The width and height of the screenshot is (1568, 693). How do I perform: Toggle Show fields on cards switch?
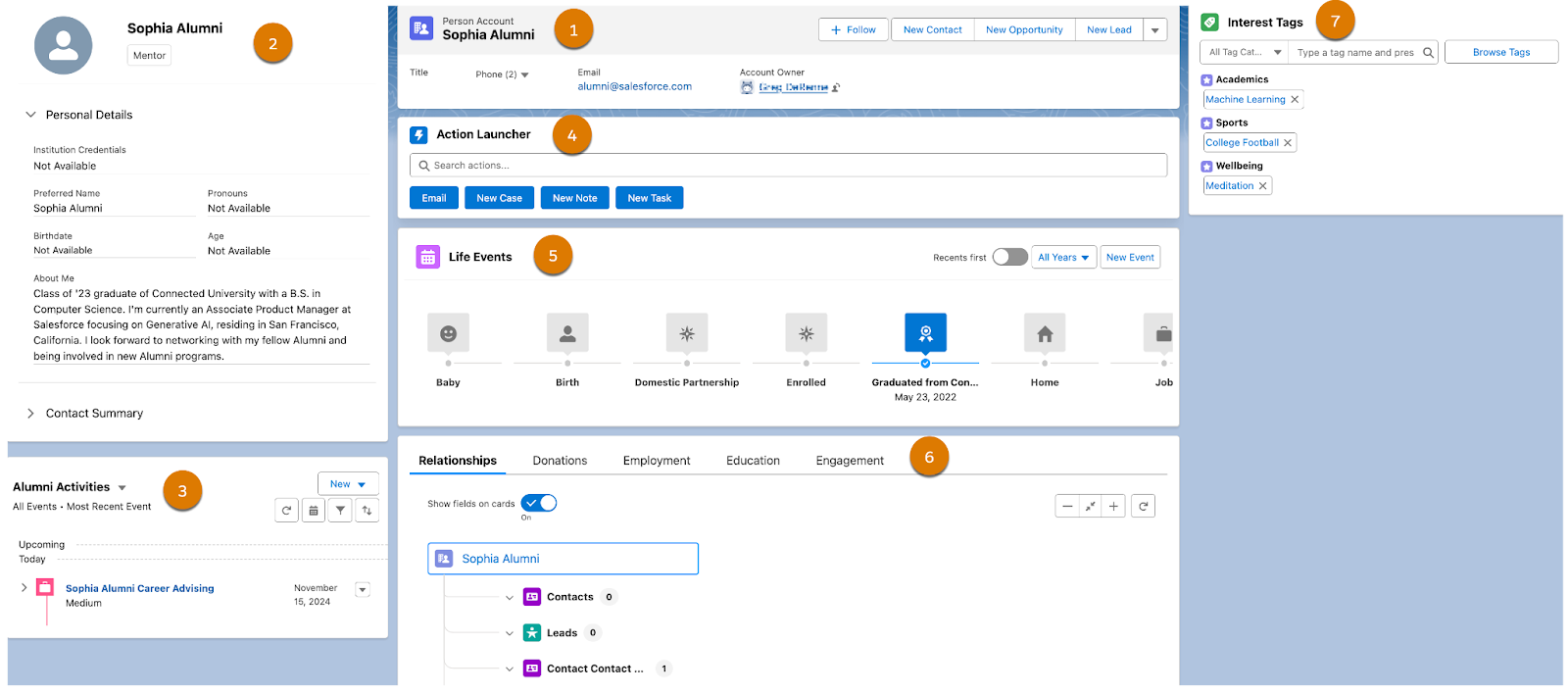point(539,503)
